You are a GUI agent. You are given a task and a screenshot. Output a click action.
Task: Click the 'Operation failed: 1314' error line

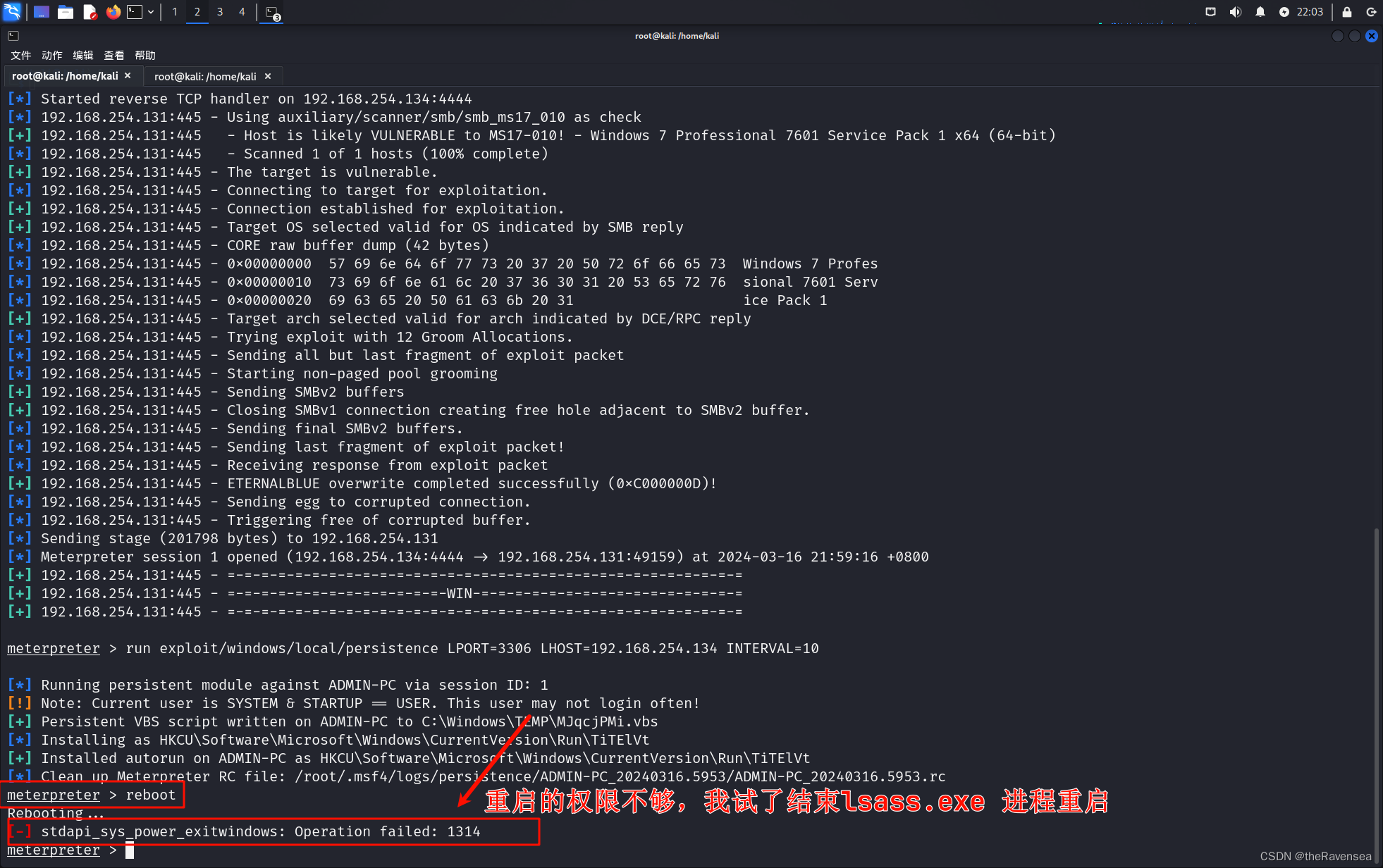pos(244,831)
